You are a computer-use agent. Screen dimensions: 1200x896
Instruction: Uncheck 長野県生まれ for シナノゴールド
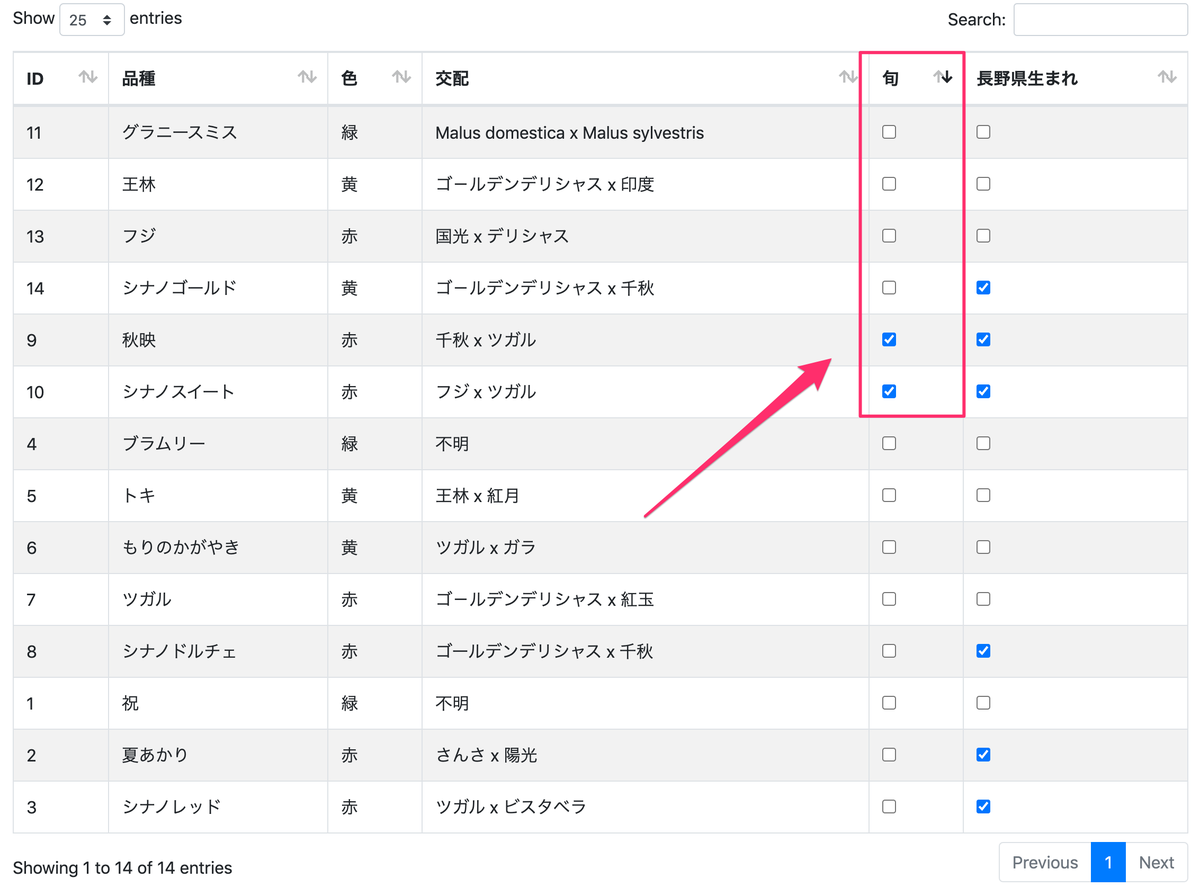click(982, 287)
